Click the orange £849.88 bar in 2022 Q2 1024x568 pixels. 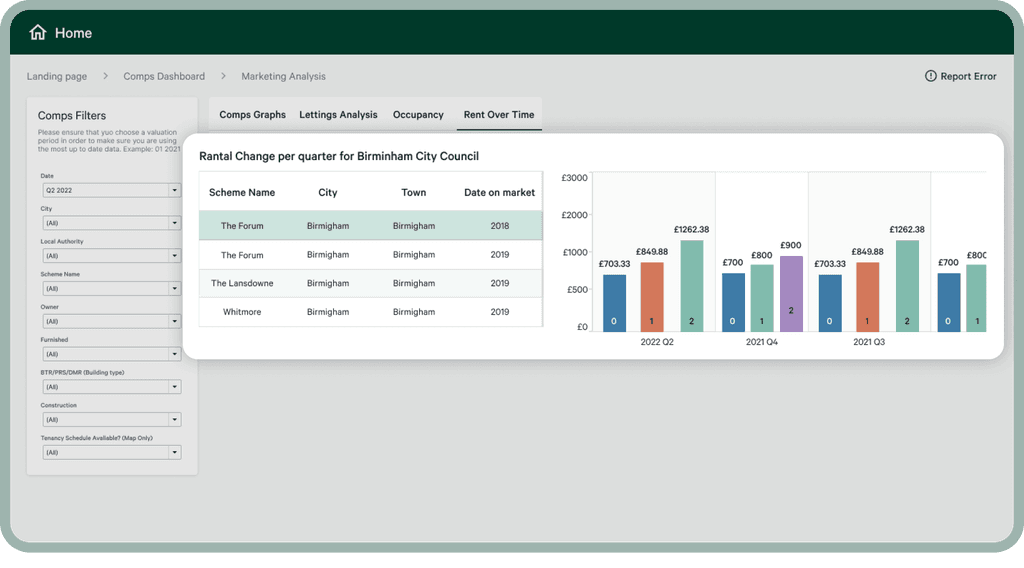(x=652, y=297)
